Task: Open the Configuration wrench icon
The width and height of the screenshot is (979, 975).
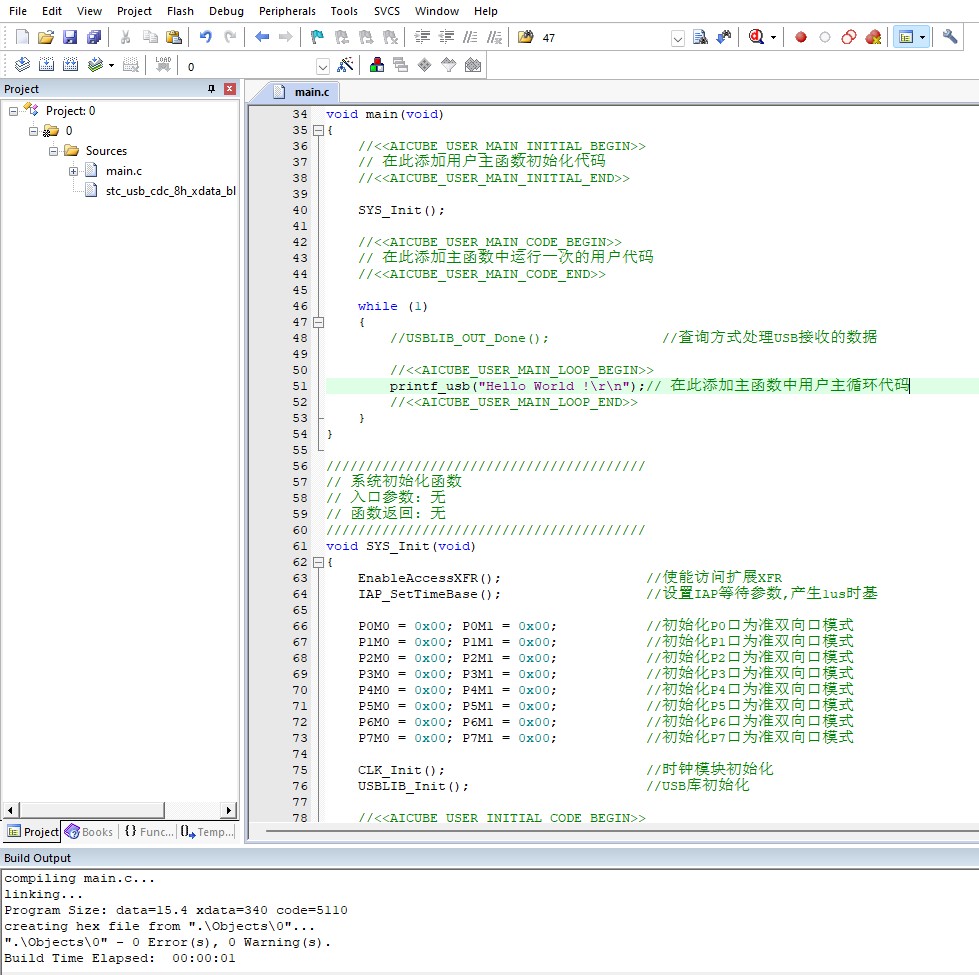Action: [950, 37]
